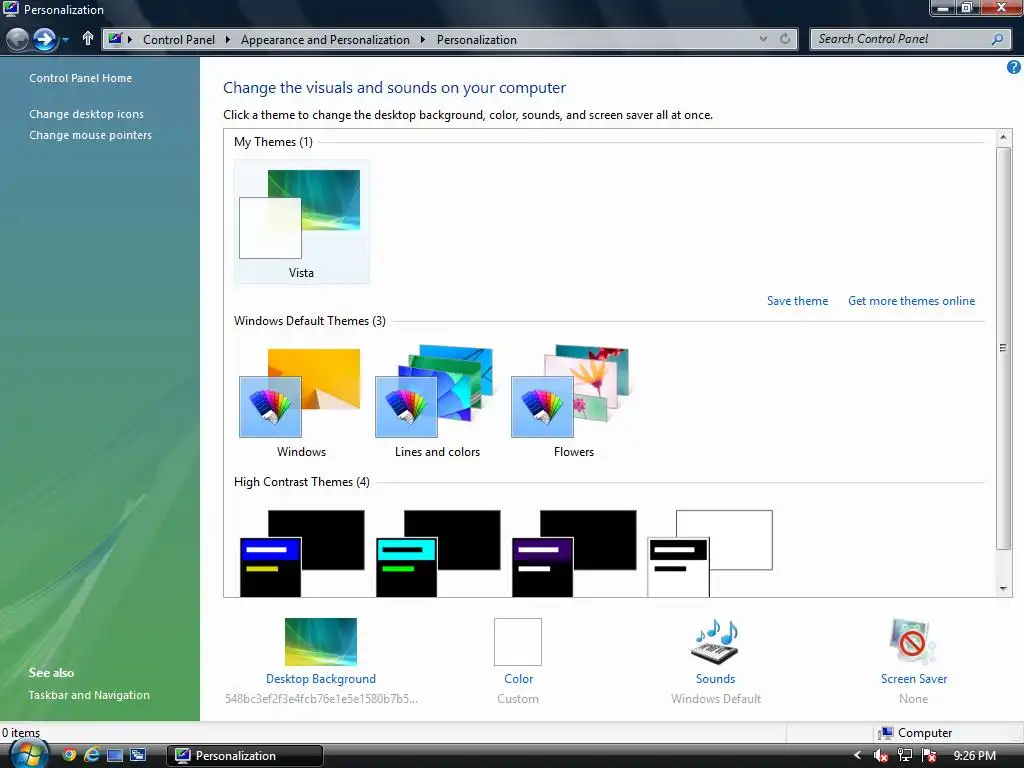Image resolution: width=1024 pixels, height=768 pixels.
Task: Click the Switch between windows taskbar icon
Action: 138,756
